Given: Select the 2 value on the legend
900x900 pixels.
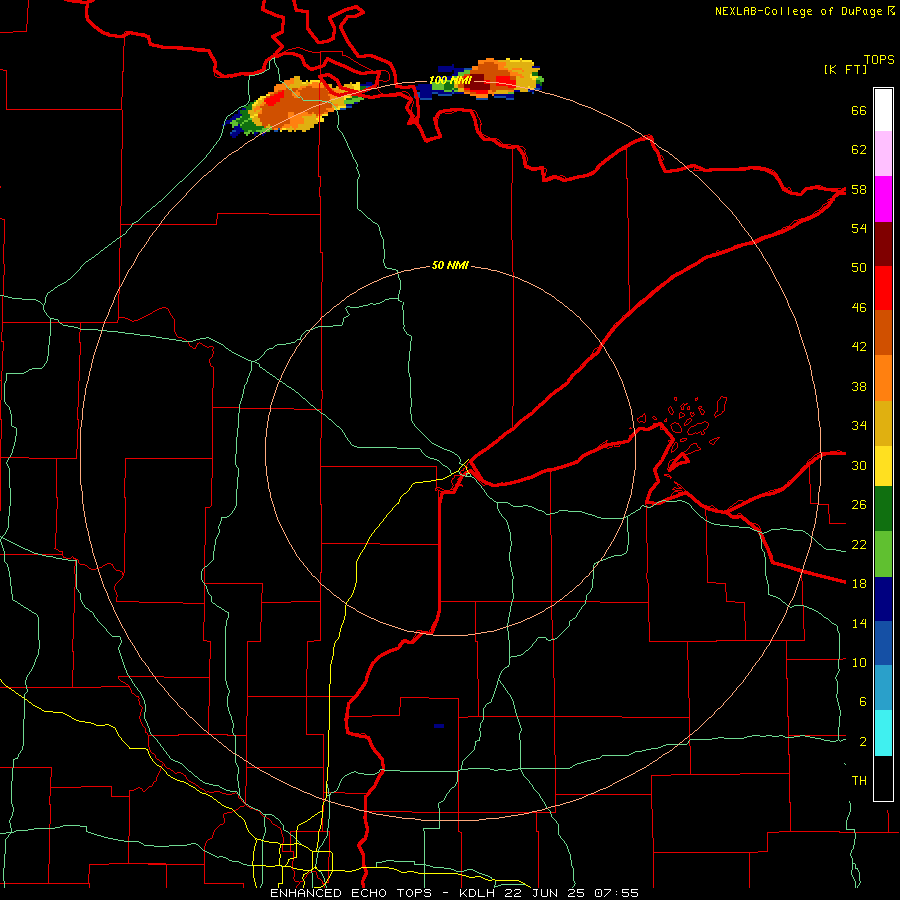Looking at the screenshot, I should click(x=862, y=742).
